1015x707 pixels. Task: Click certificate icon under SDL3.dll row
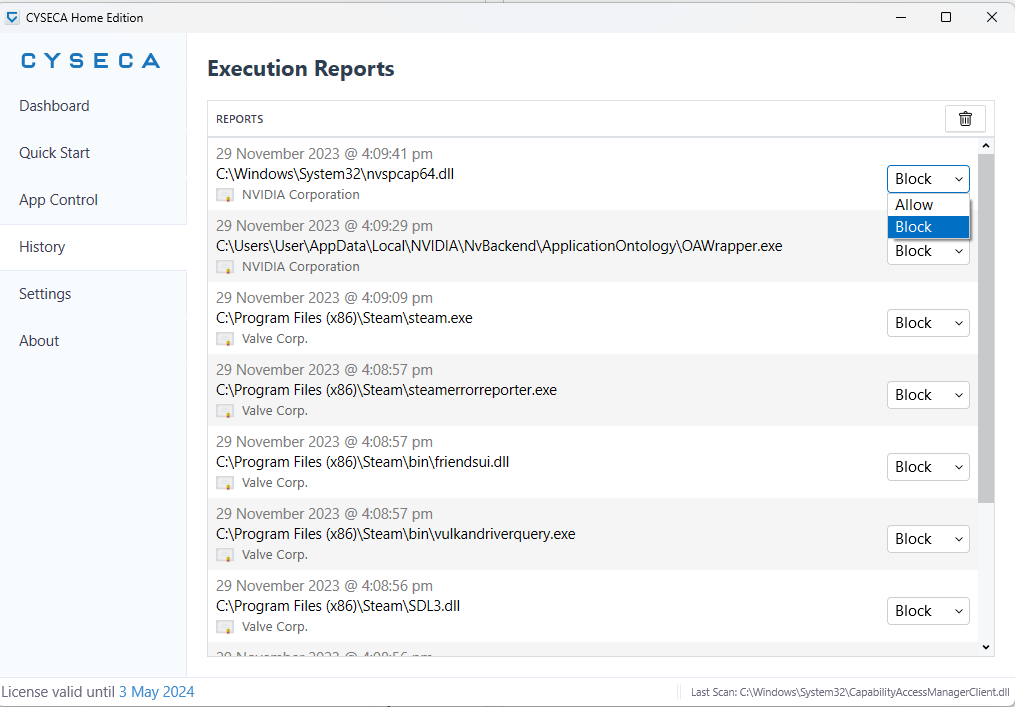(x=225, y=627)
